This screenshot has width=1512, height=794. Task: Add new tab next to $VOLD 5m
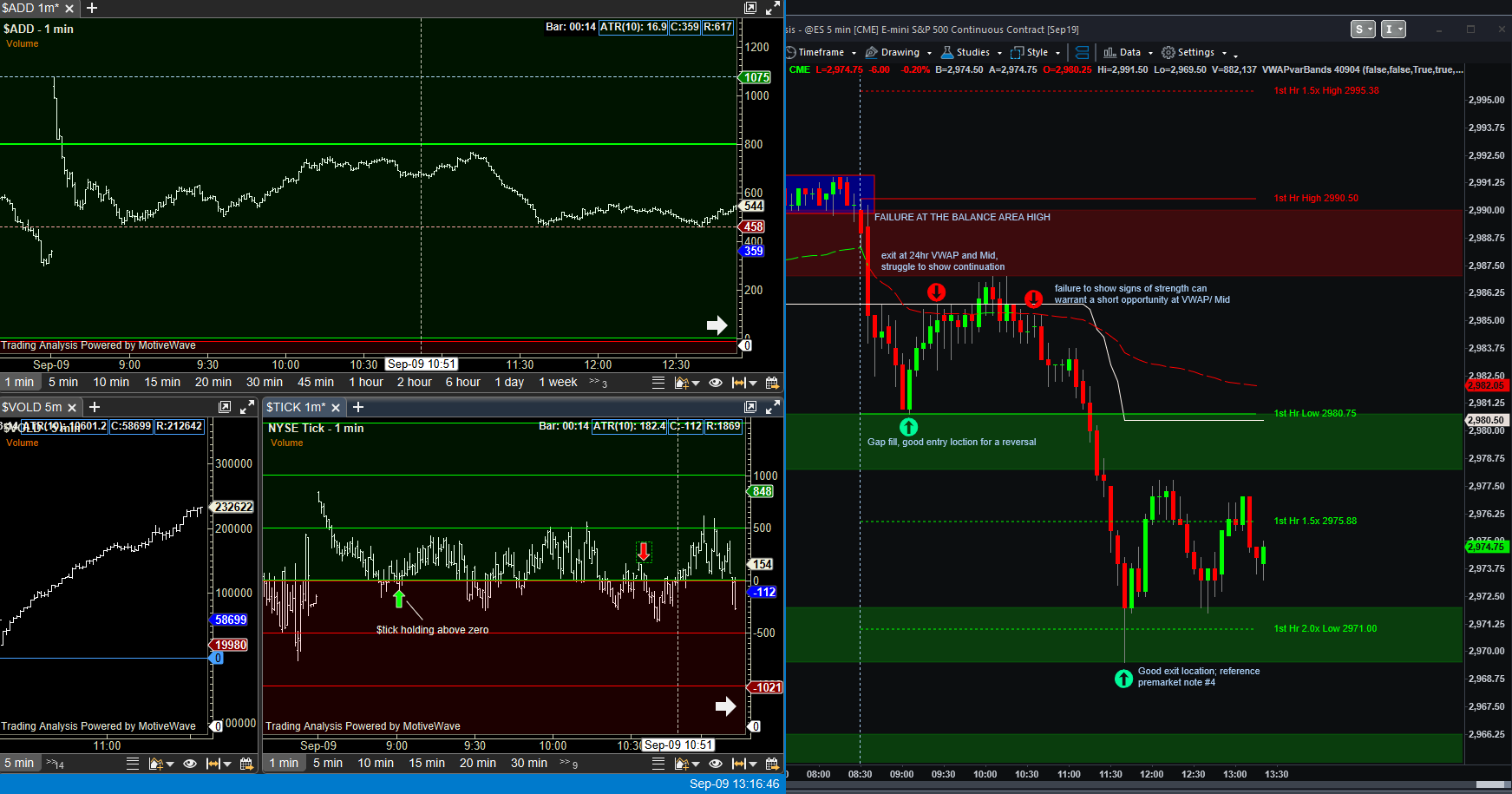[95, 407]
